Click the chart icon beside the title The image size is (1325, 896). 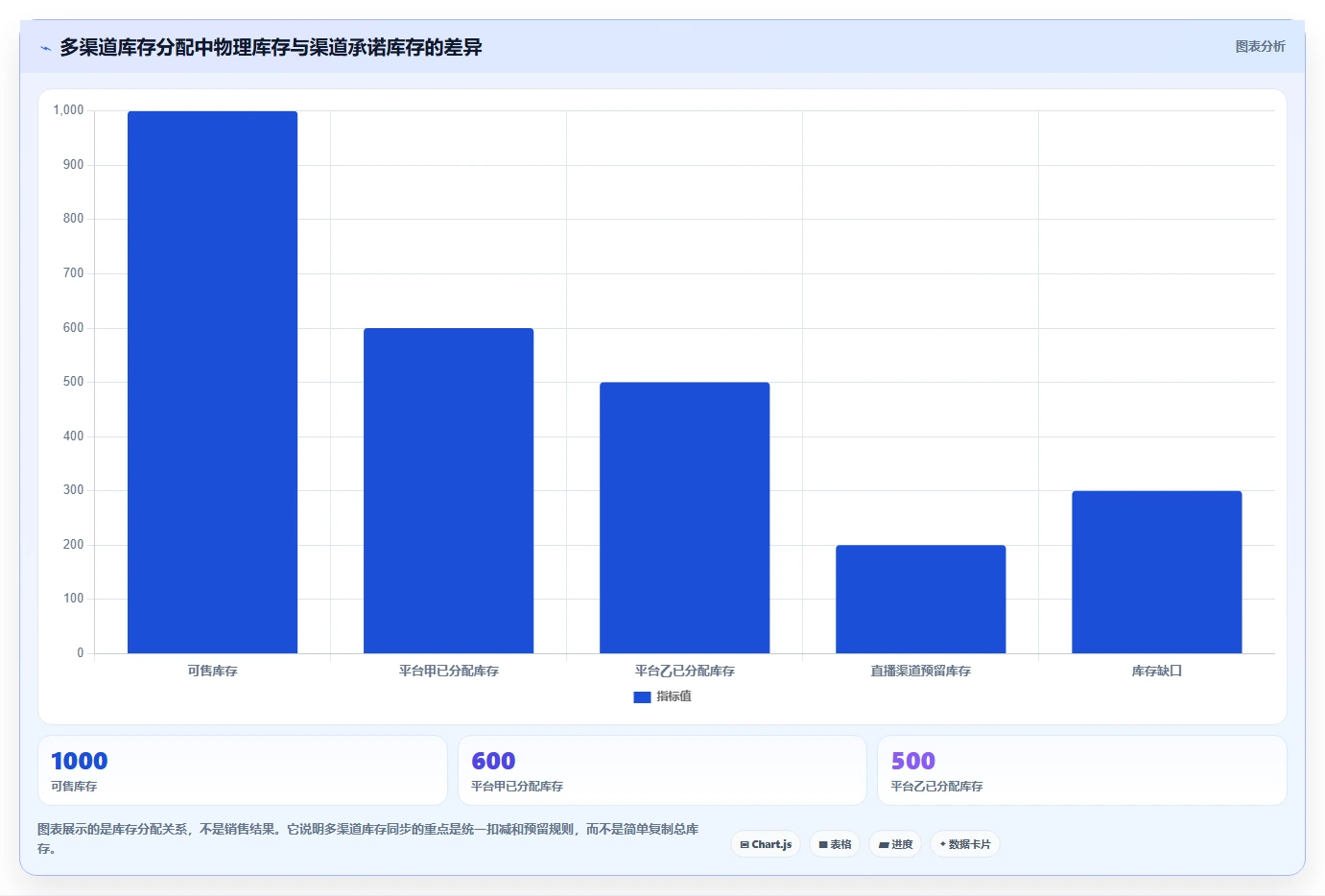coord(45,48)
